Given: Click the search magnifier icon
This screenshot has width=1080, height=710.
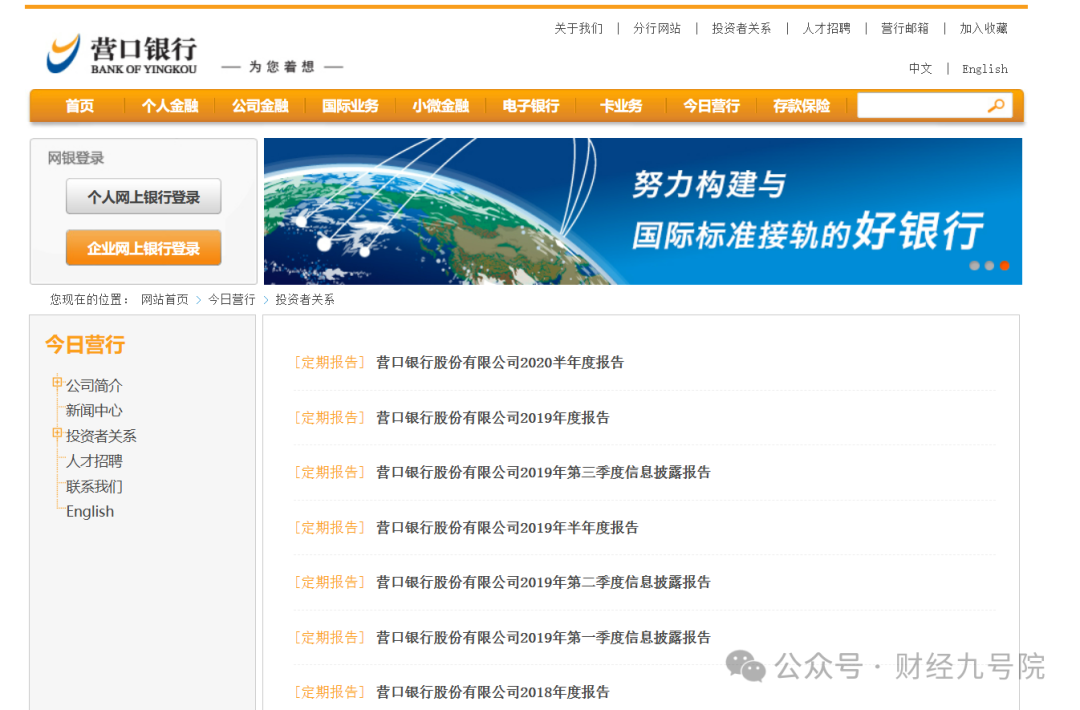Looking at the screenshot, I should pyautogui.click(x=996, y=105).
